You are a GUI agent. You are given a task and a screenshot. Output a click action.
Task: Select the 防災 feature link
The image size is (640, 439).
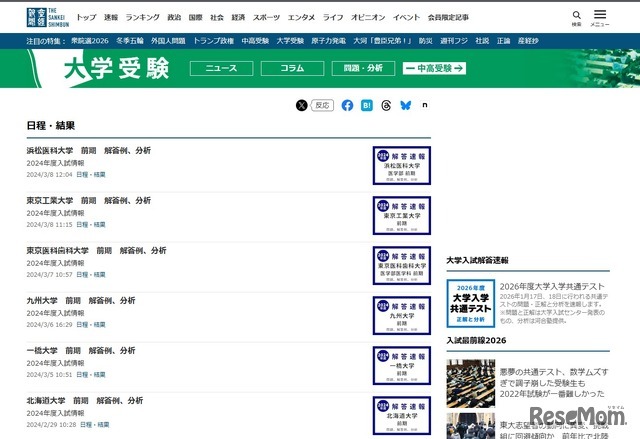tap(426, 41)
